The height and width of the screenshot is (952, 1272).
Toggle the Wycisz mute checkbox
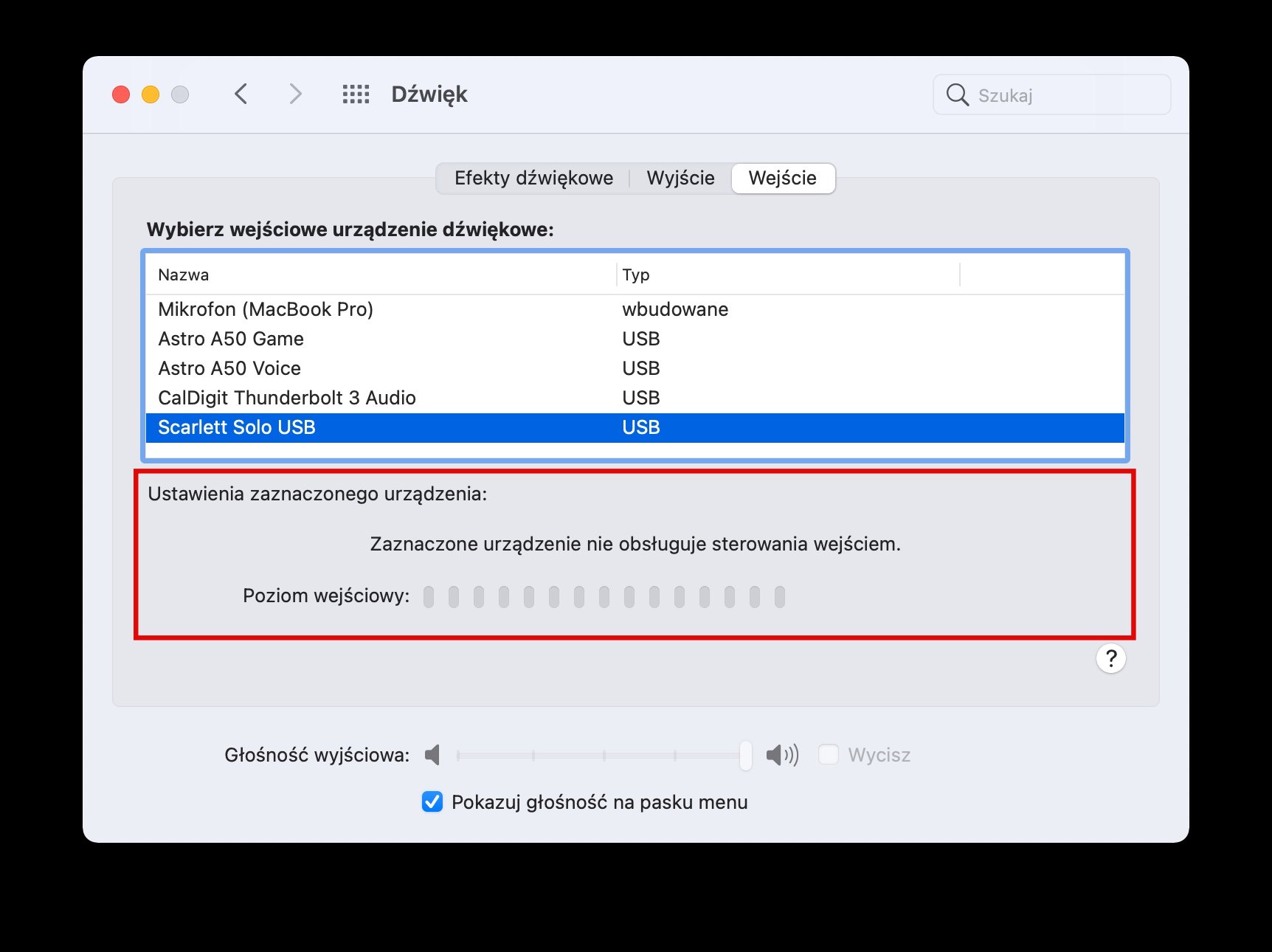tap(829, 754)
